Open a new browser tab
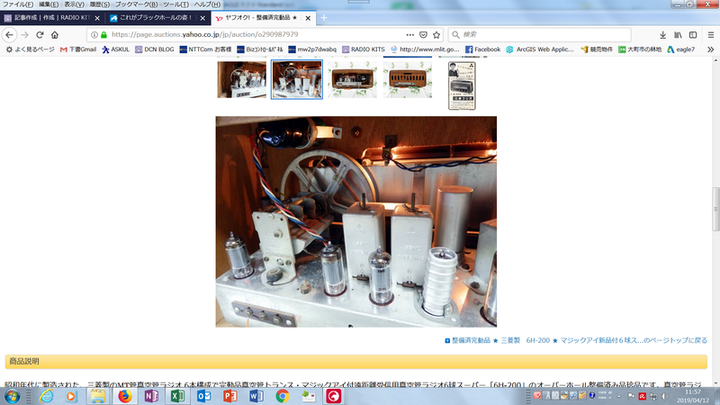 click(324, 17)
